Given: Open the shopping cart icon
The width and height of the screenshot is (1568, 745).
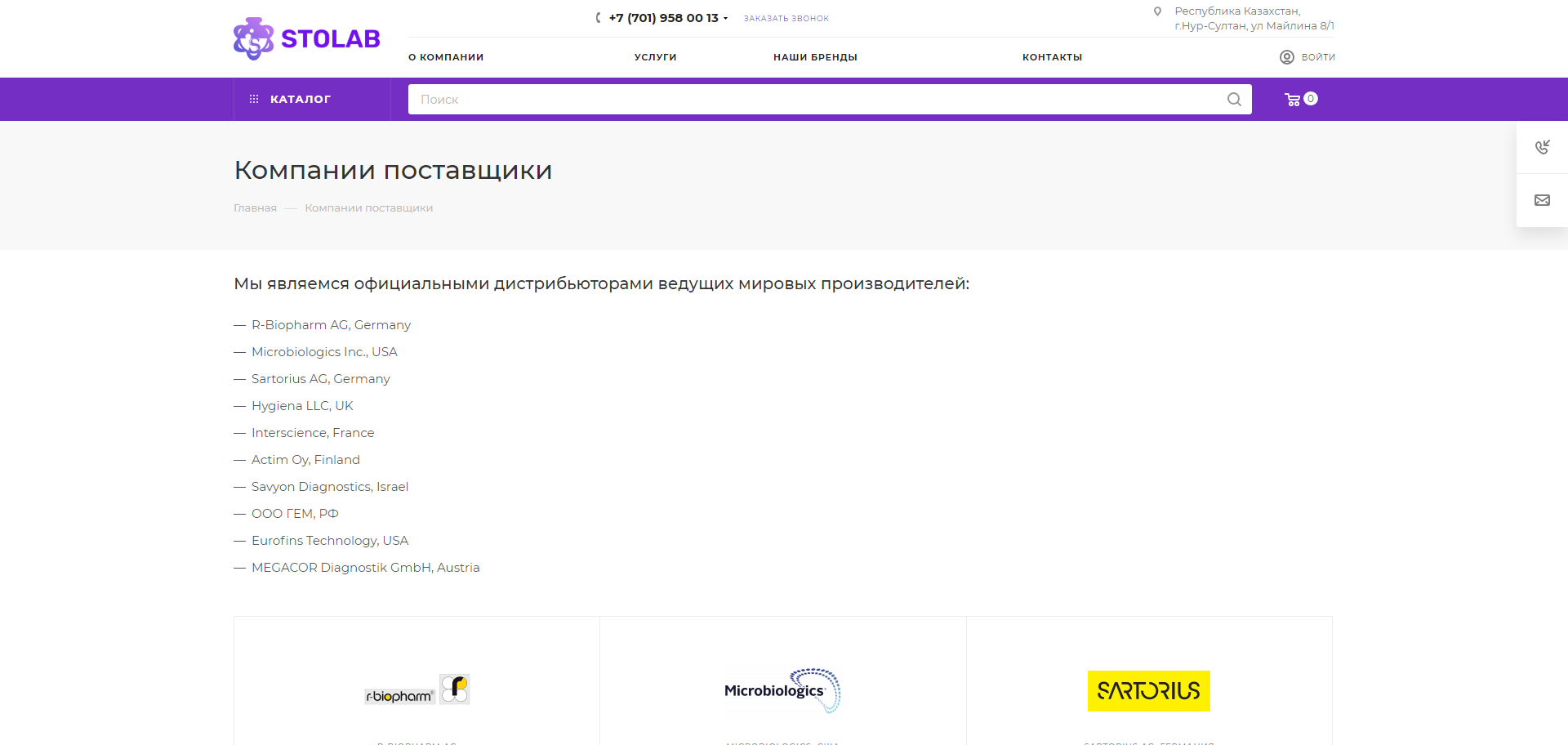Looking at the screenshot, I should tap(1293, 100).
